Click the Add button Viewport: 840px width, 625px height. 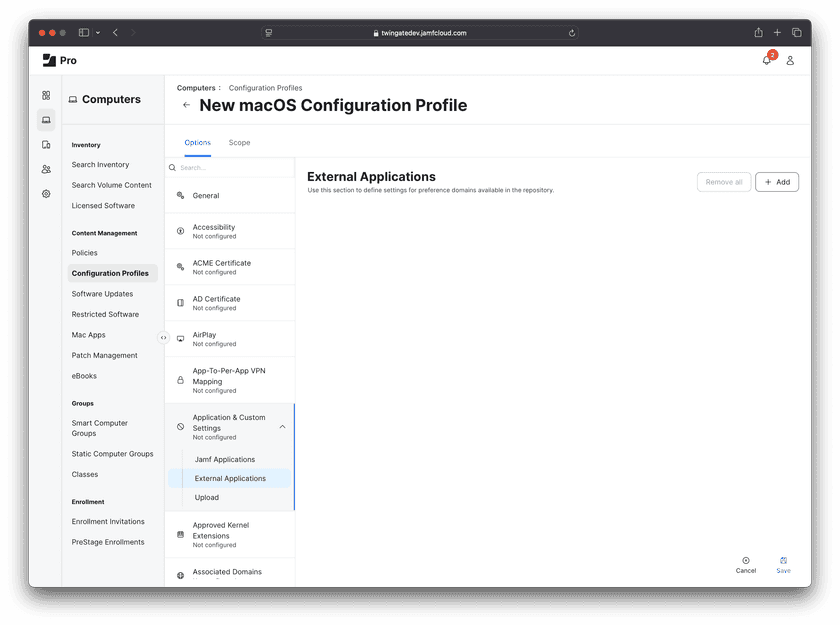tap(777, 182)
